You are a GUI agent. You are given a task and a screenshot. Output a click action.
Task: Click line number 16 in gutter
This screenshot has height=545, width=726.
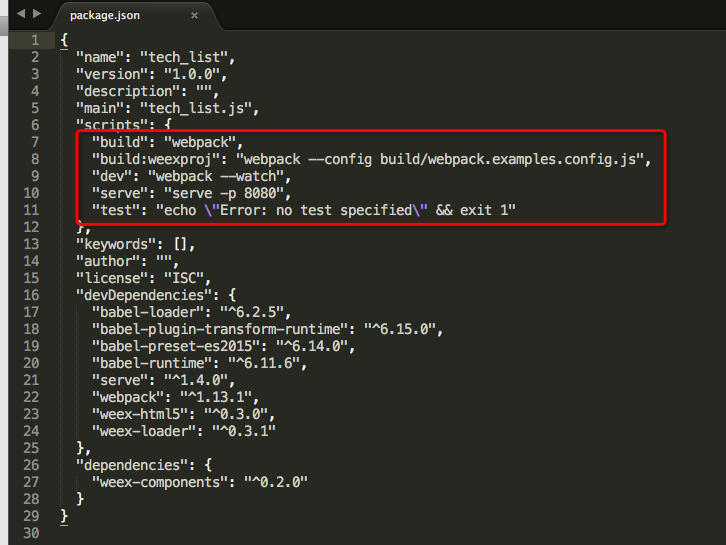31,295
